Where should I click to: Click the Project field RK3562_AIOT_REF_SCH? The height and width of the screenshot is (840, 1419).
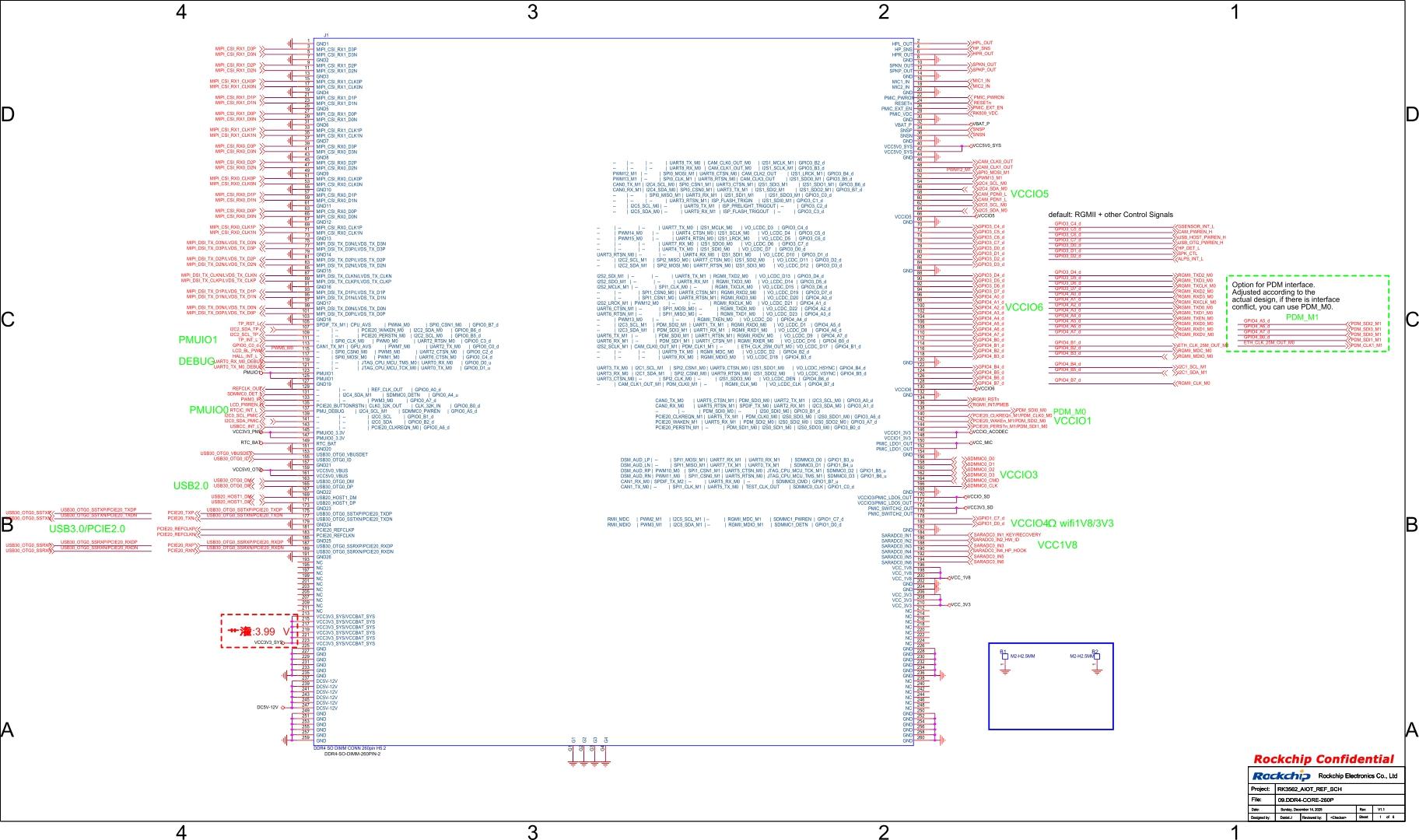click(1310, 789)
